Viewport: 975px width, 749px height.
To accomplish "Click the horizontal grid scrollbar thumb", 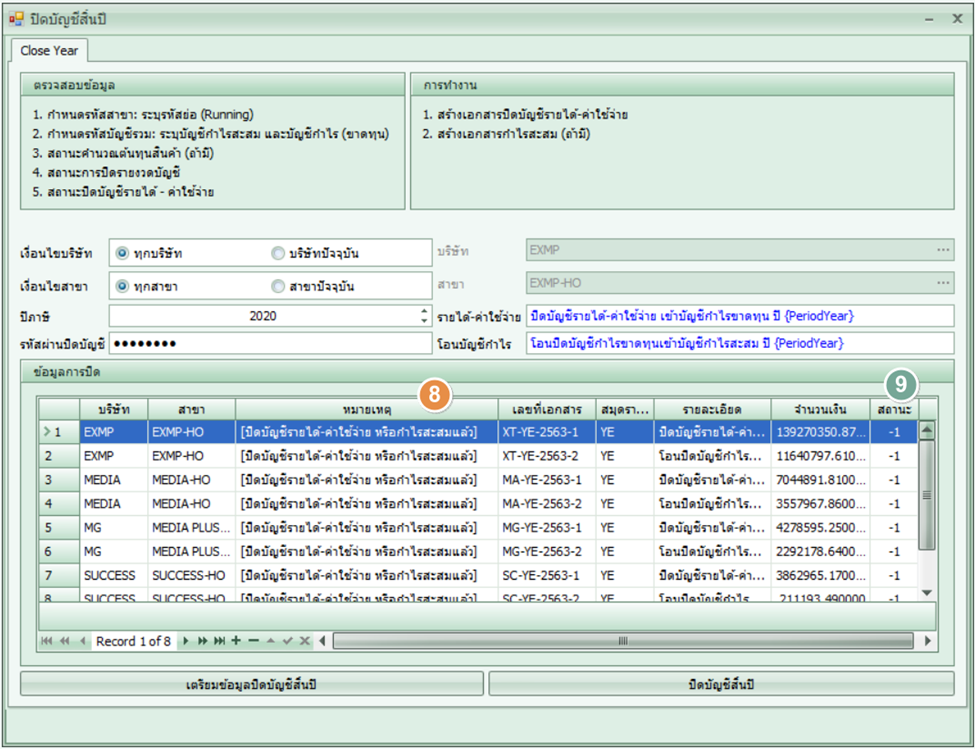I will coord(622,641).
